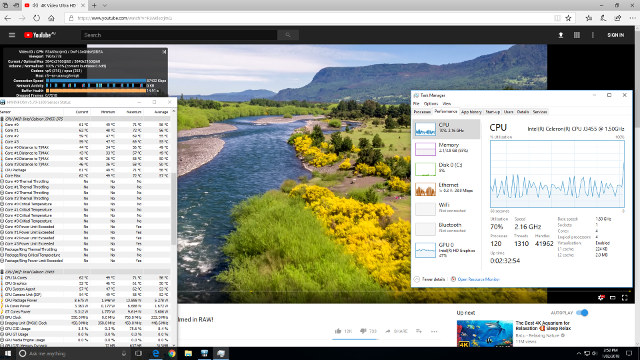This screenshot has height=360, width=640.
Task: Switch to the Processes tab in Task Manager
Action: pos(422,112)
